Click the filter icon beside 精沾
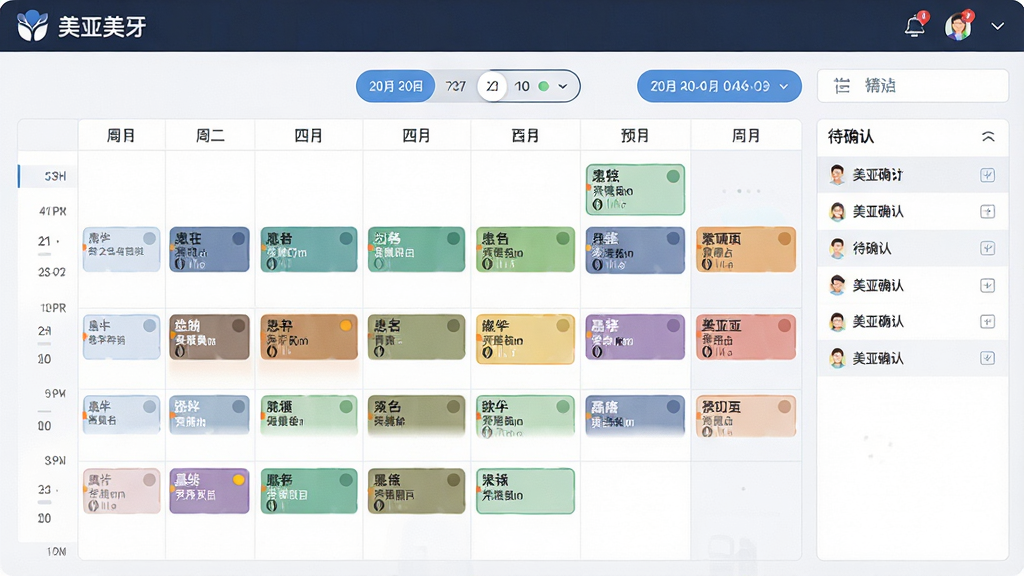The height and width of the screenshot is (576, 1024). [842, 86]
